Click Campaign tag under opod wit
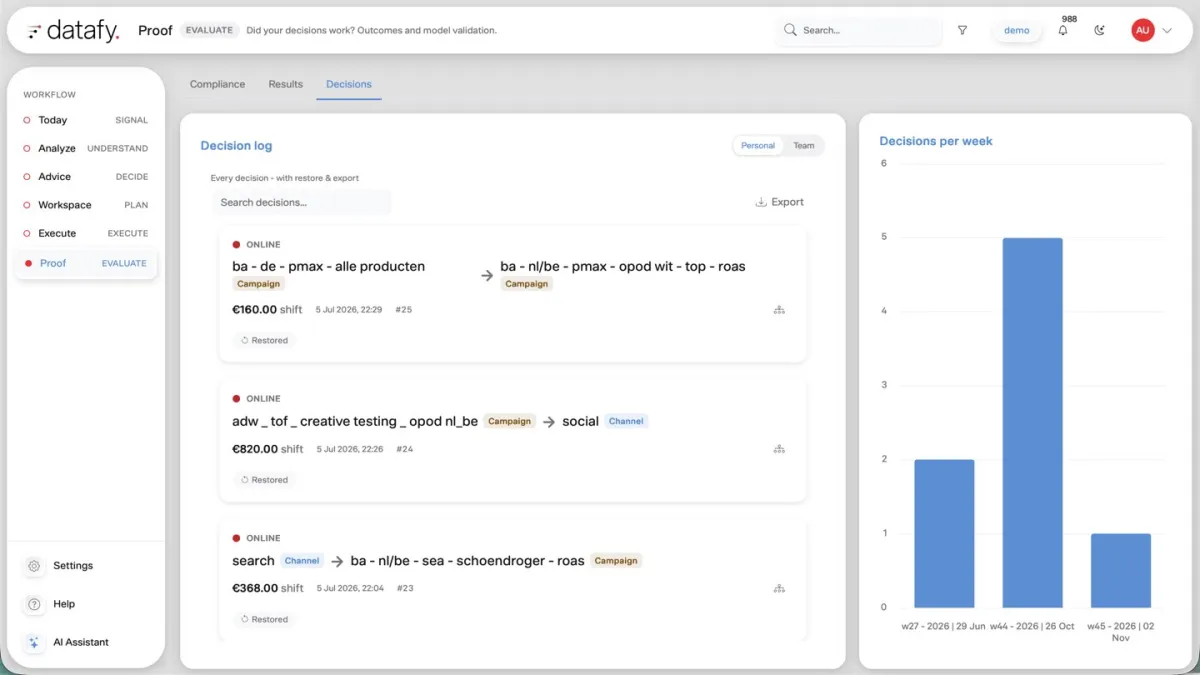The image size is (1200, 675). tap(527, 284)
